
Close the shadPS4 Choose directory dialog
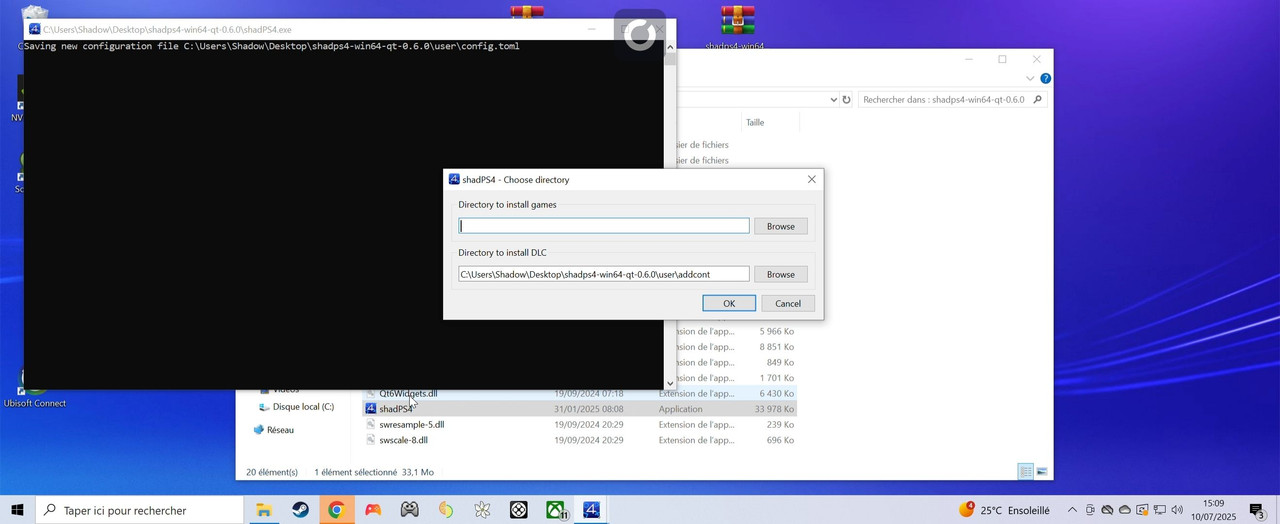click(x=811, y=179)
